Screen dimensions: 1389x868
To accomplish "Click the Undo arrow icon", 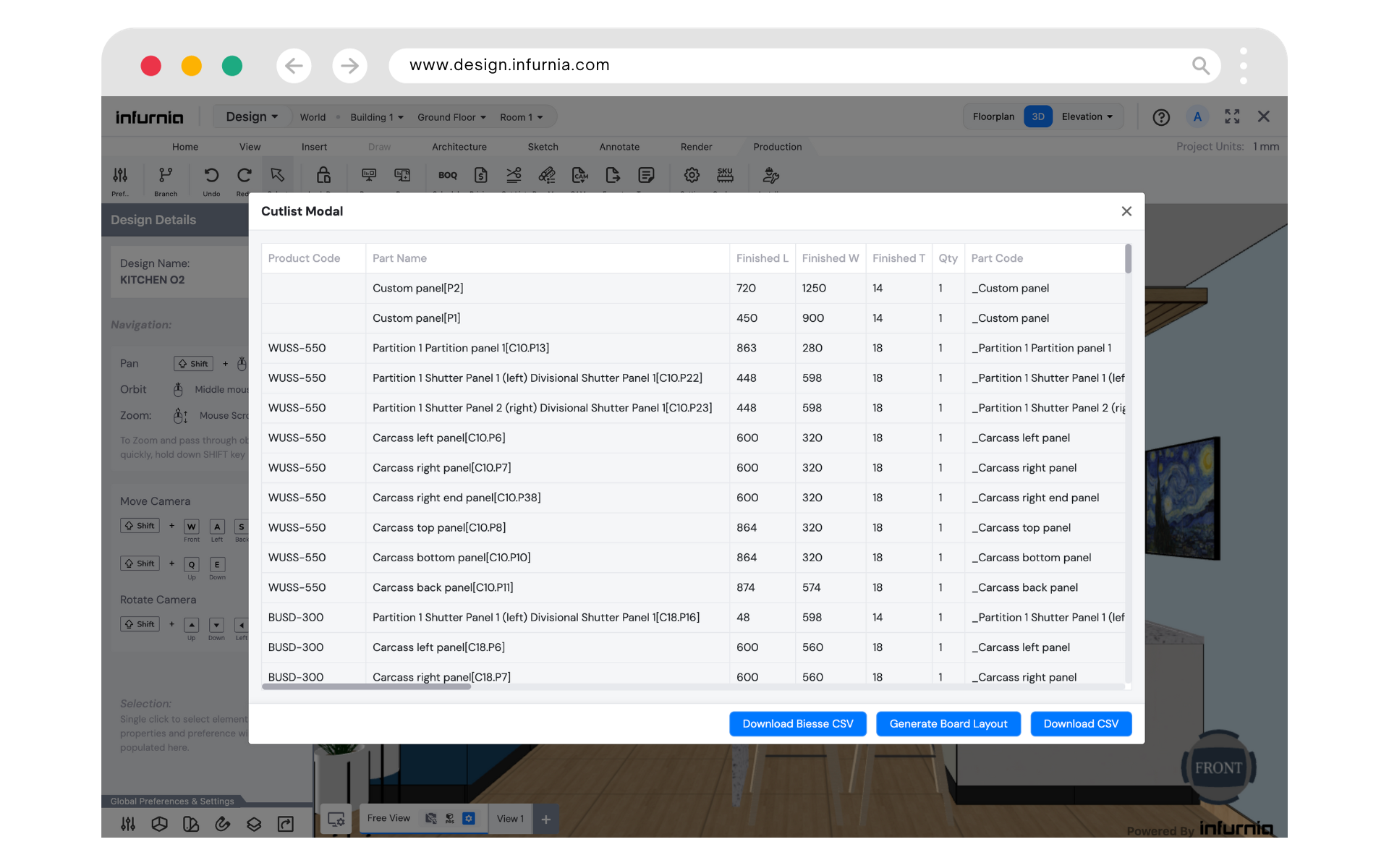I will tap(211, 175).
